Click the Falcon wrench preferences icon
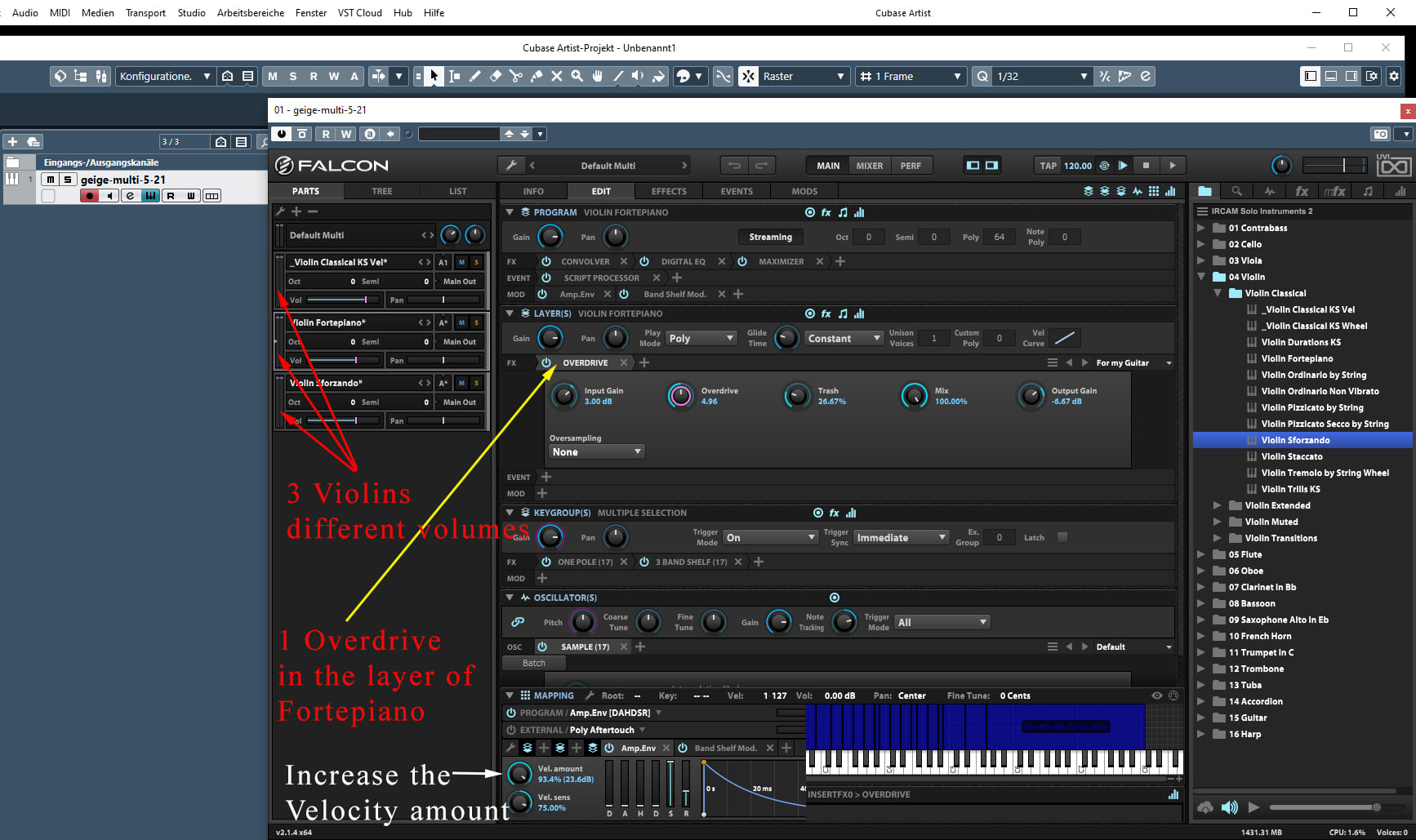The width and height of the screenshot is (1416, 840). [512, 166]
